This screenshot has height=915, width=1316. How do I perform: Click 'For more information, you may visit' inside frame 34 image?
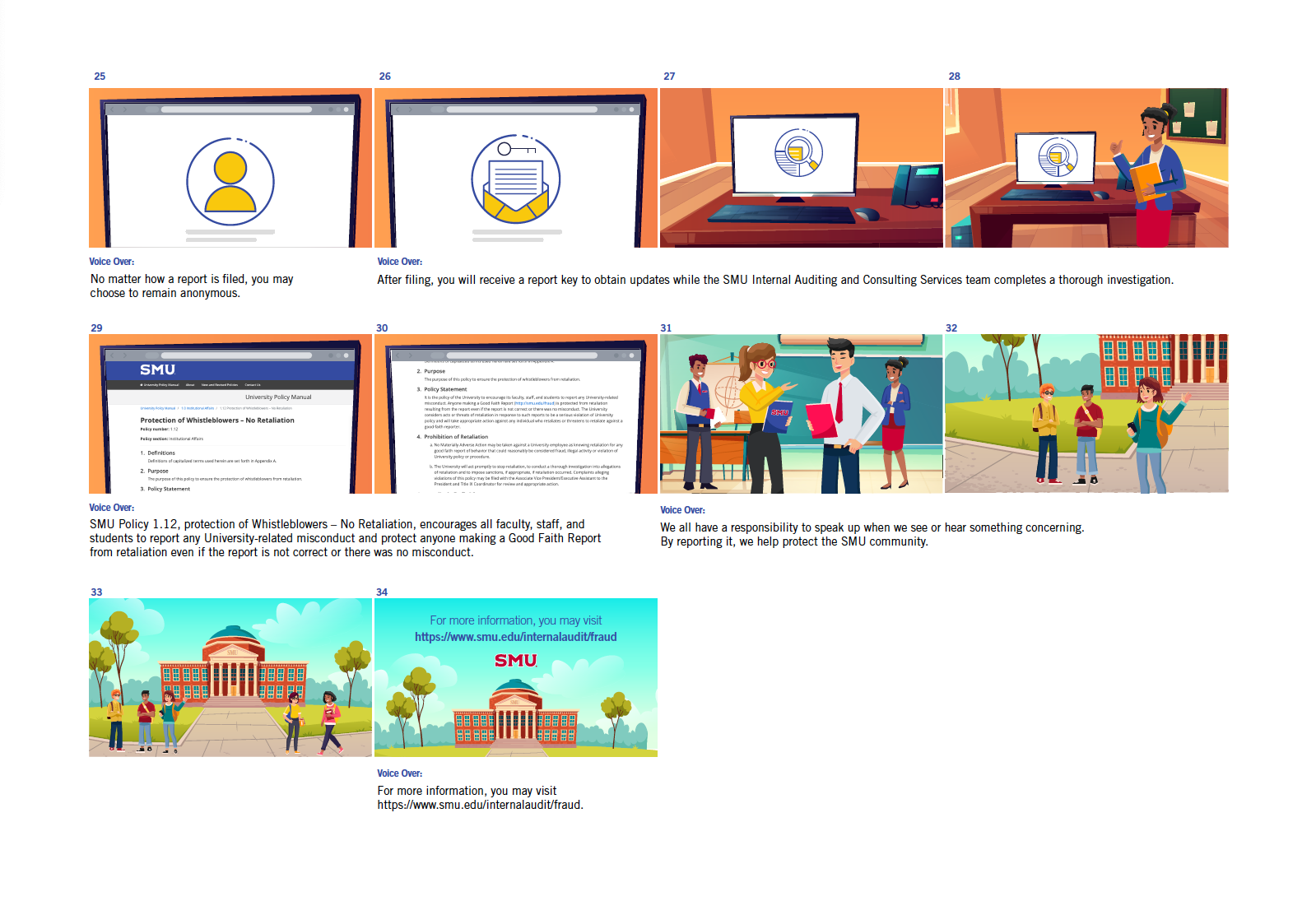tap(516, 620)
